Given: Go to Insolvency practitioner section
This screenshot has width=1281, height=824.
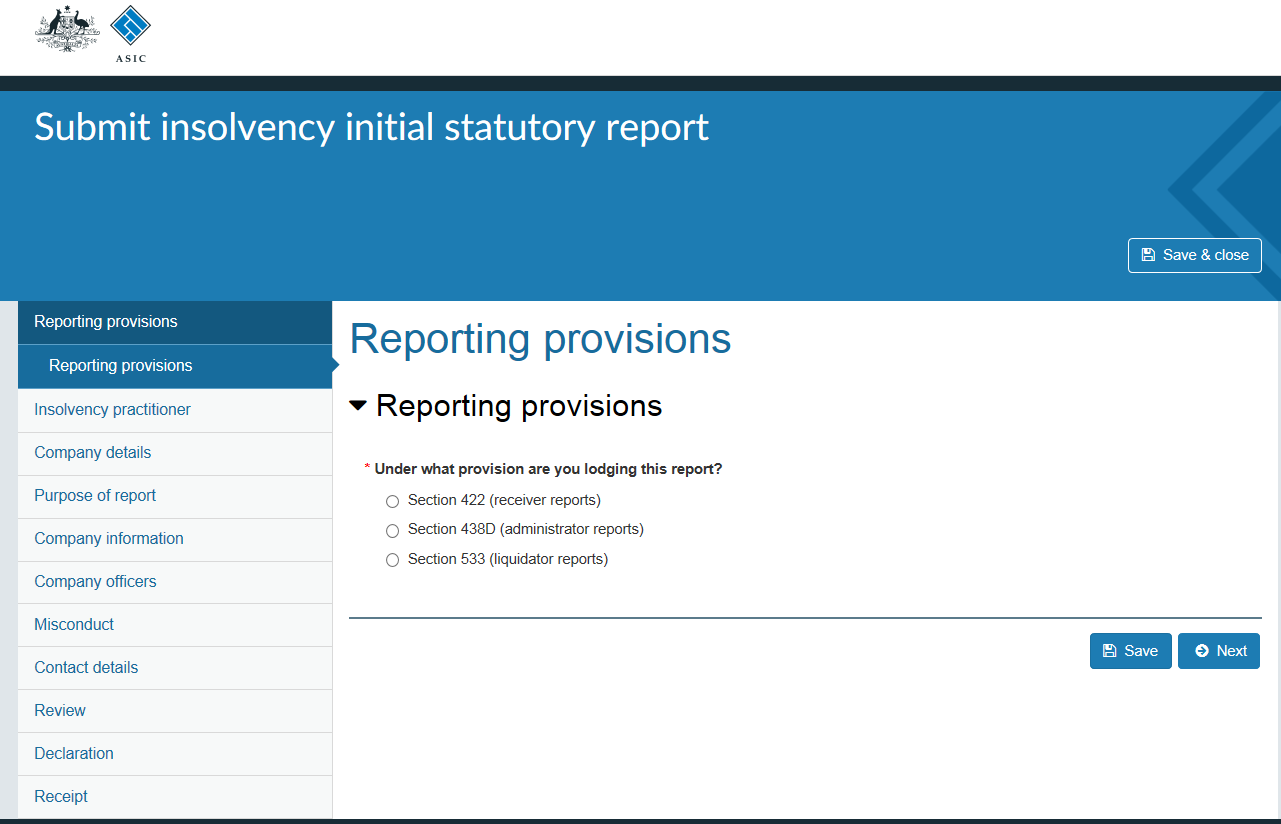Looking at the screenshot, I should tap(175, 410).
